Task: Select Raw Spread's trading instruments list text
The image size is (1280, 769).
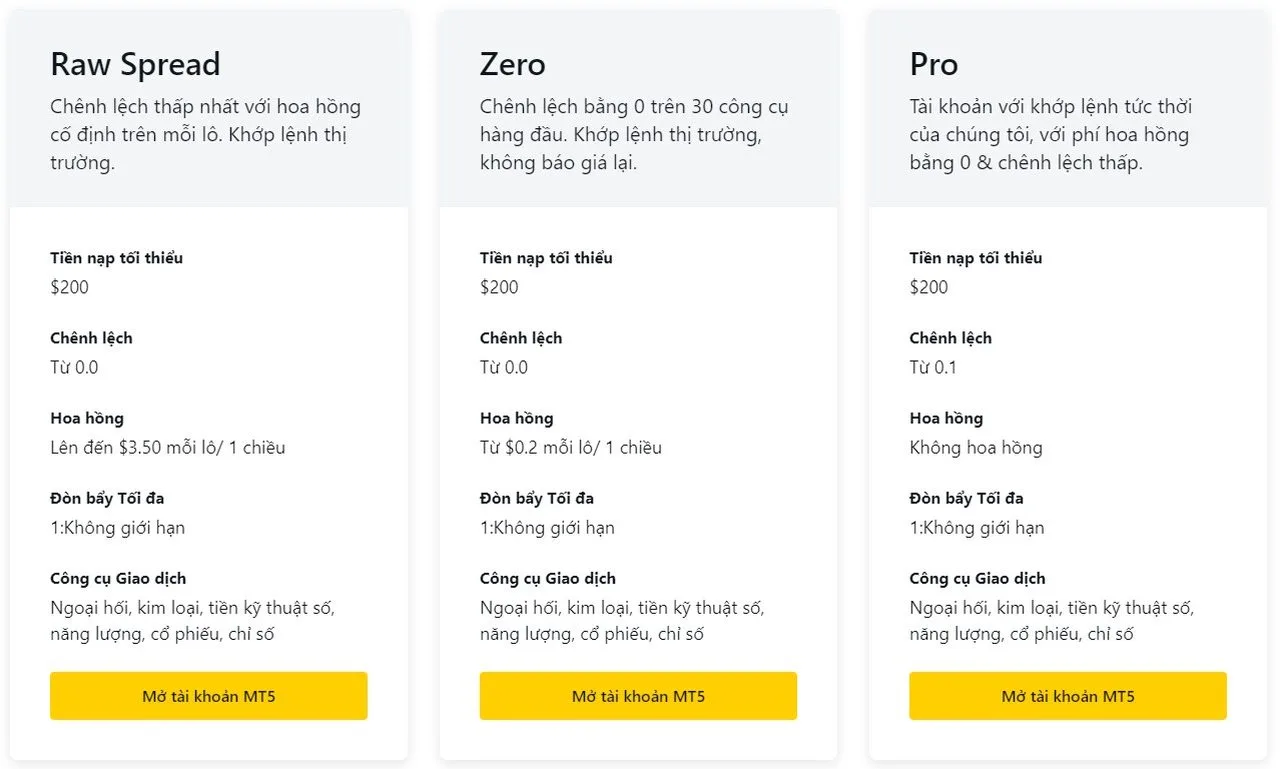Action: point(192,620)
